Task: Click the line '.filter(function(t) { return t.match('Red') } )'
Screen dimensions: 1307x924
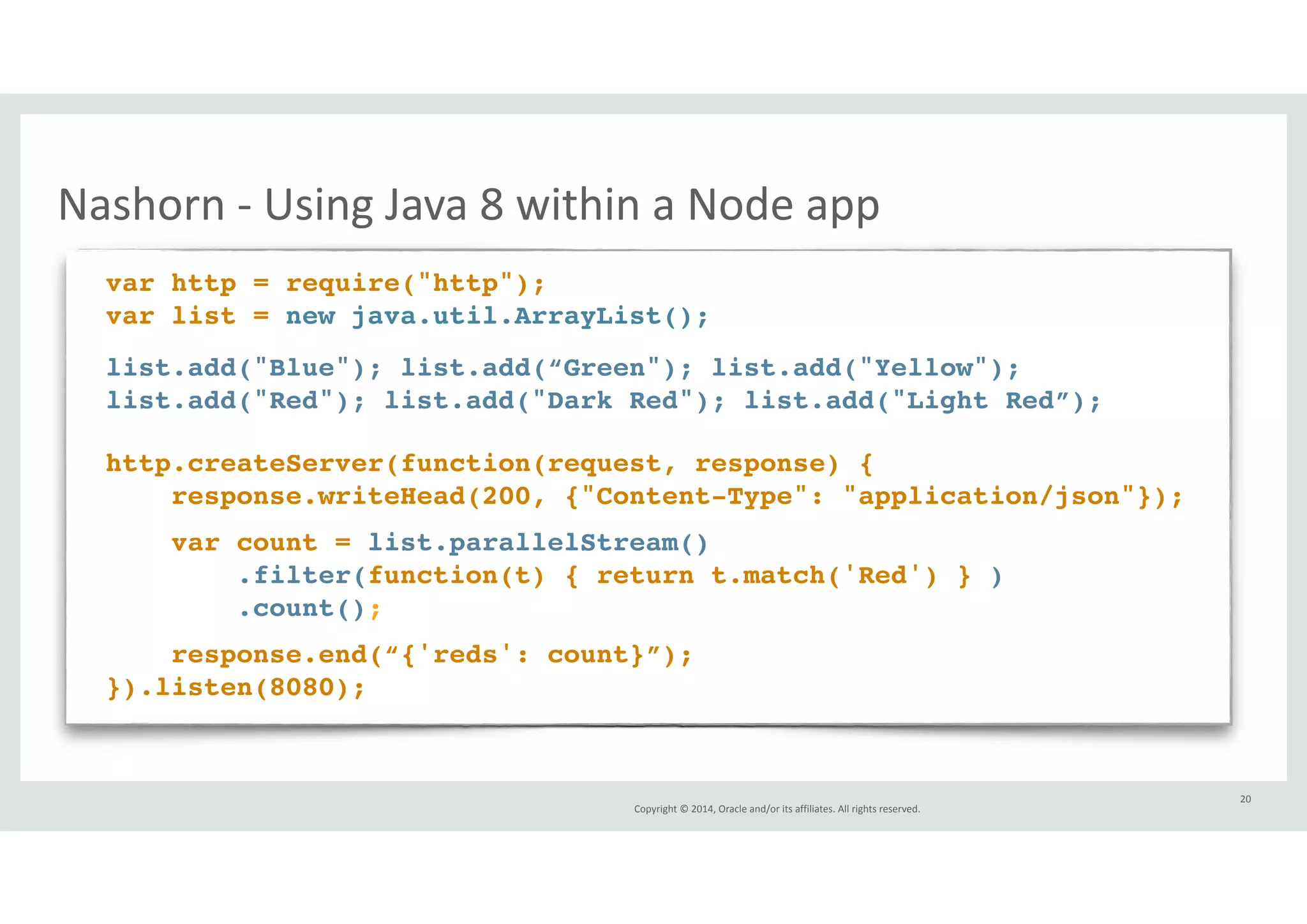Action: click(620, 576)
